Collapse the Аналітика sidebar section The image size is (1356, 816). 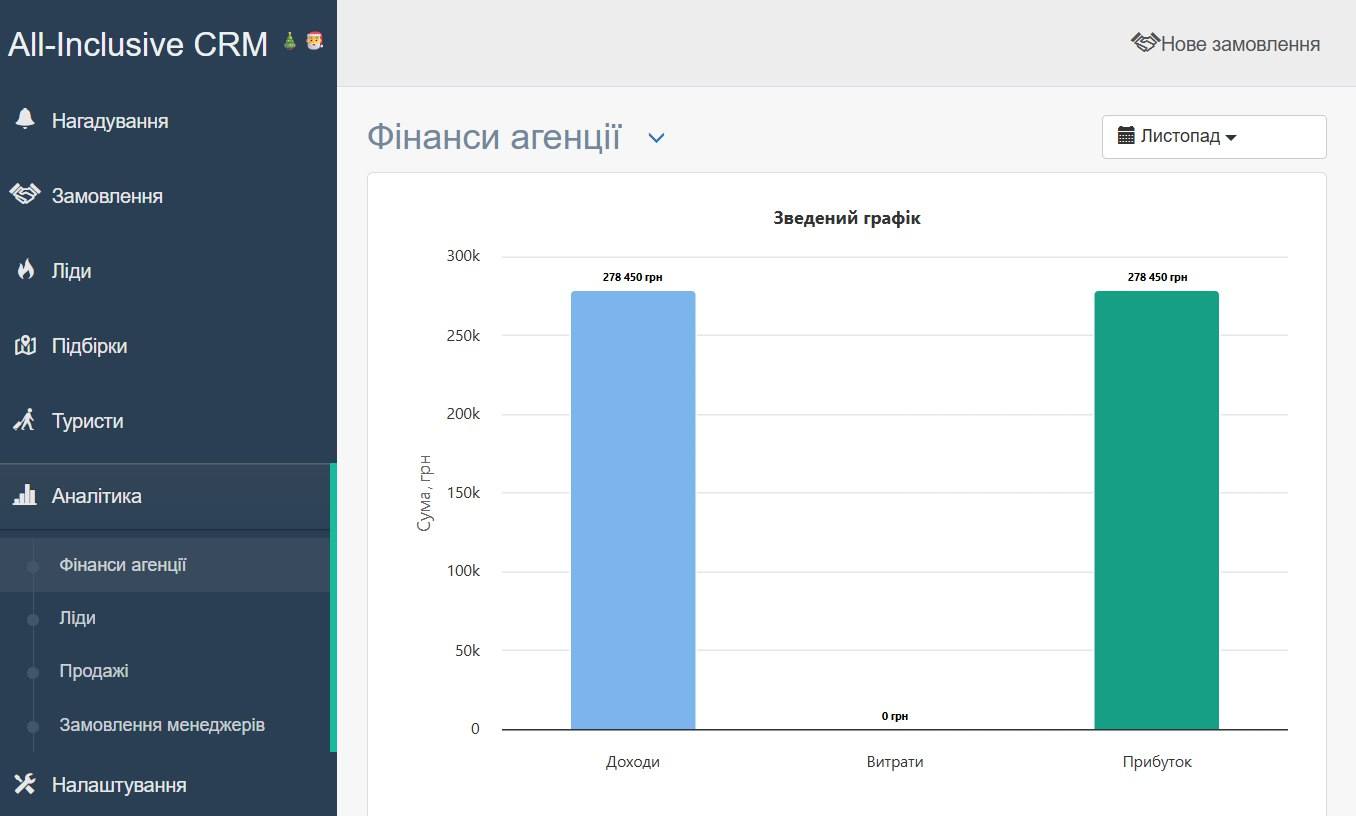97,496
